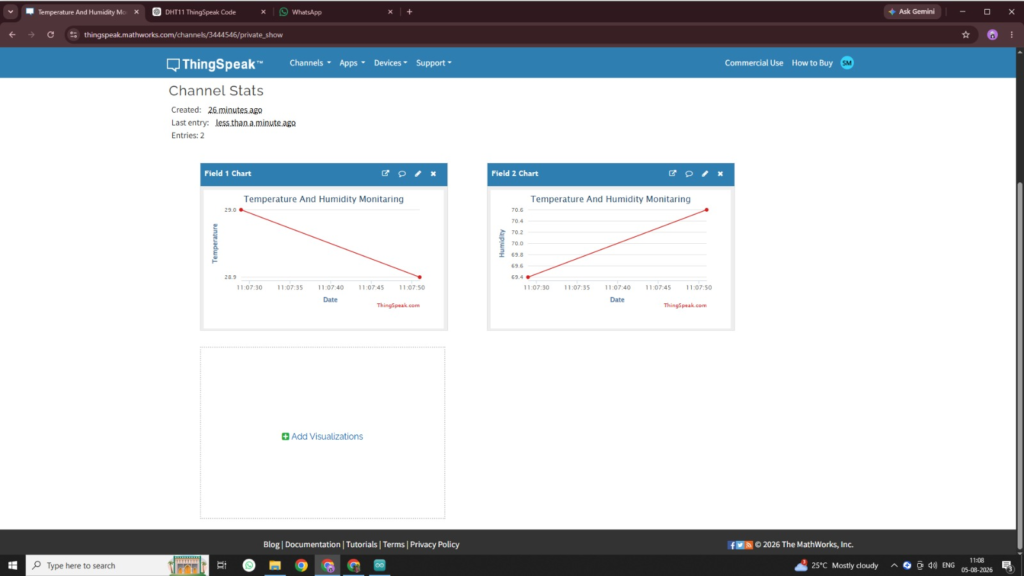Open browser profile avatar

(992, 35)
